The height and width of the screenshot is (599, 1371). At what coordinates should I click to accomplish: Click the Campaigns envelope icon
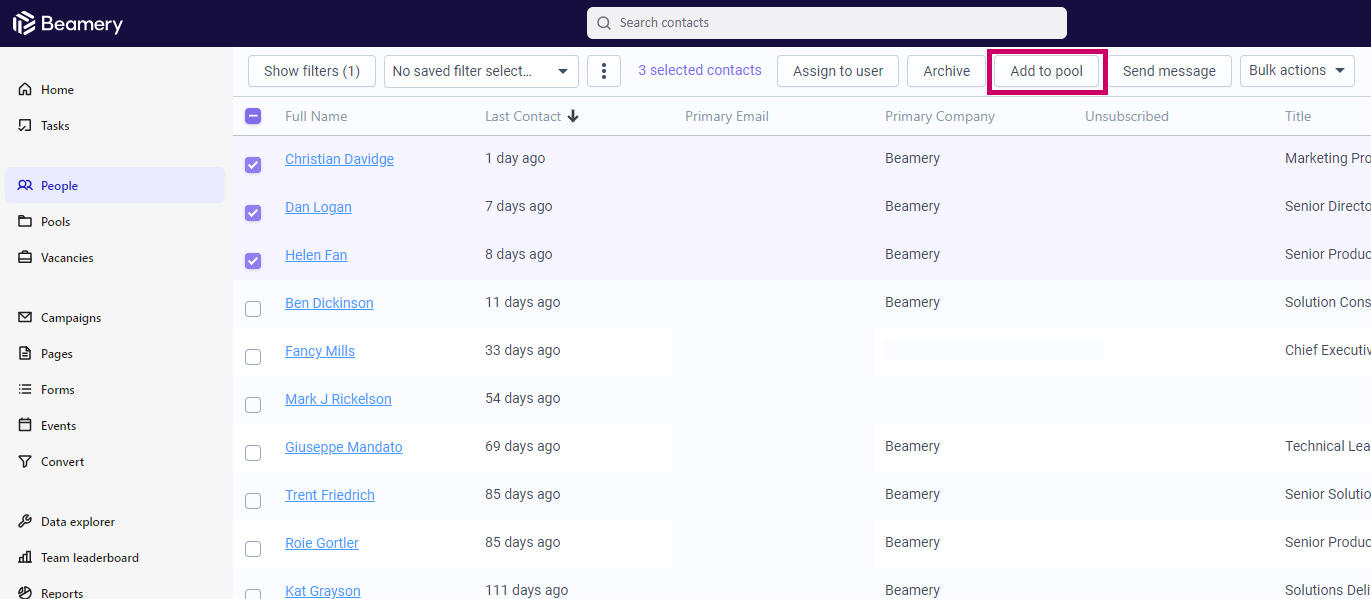point(25,317)
